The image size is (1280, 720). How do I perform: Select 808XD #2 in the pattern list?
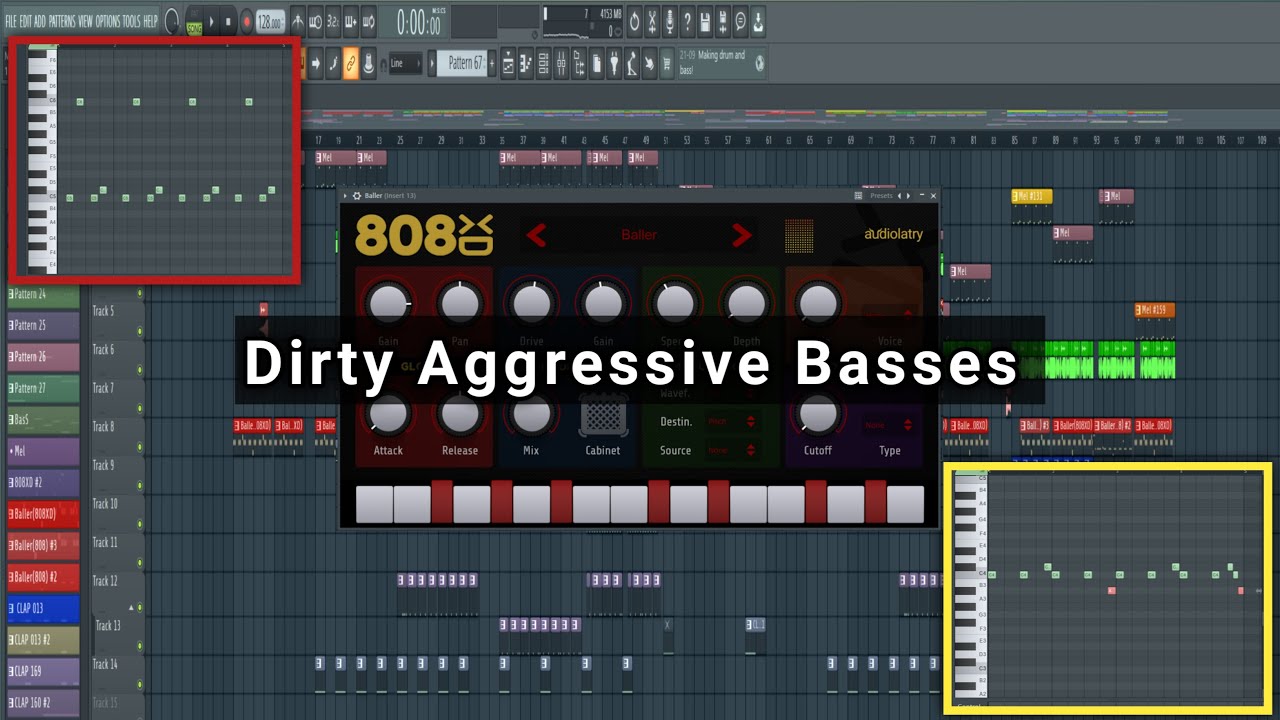pos(43,482)
